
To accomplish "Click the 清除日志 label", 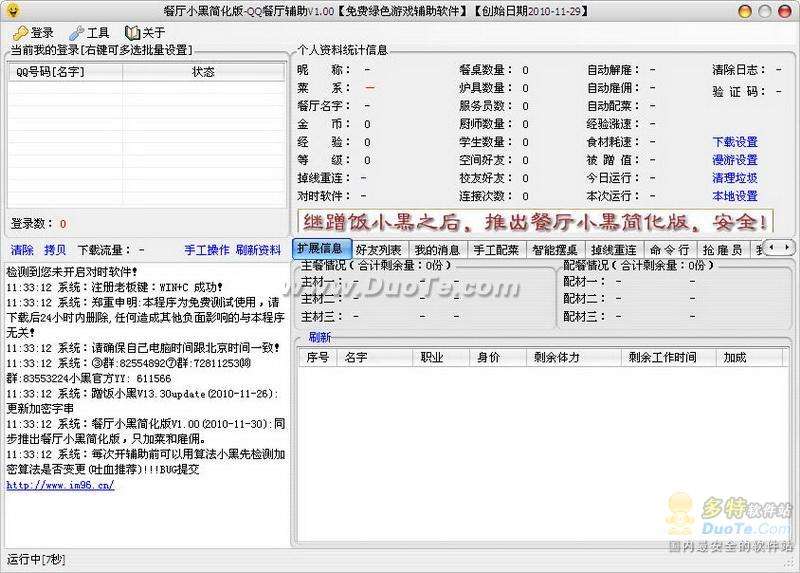I will click(739, 70).
